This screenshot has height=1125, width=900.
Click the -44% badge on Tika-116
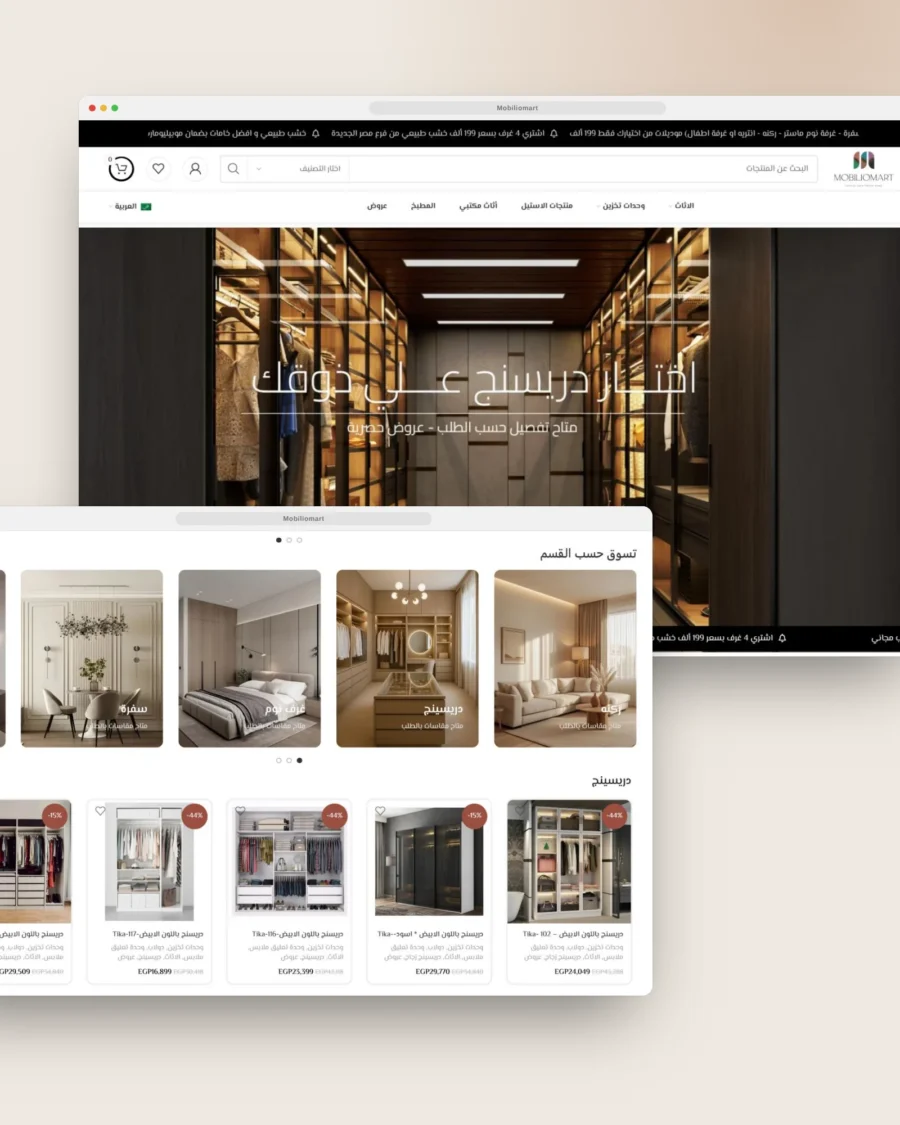tap(334, 815)
